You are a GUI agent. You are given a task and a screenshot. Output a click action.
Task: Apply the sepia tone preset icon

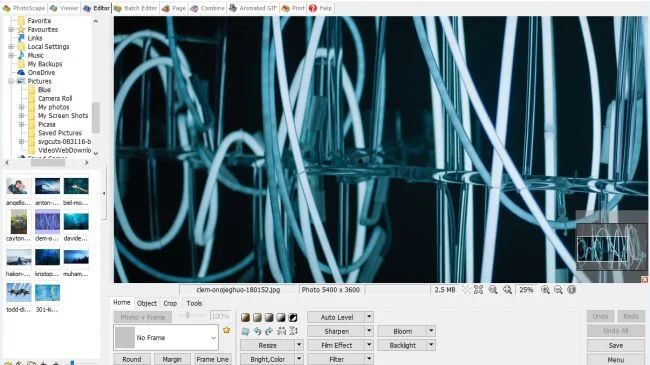click(245, 317)
